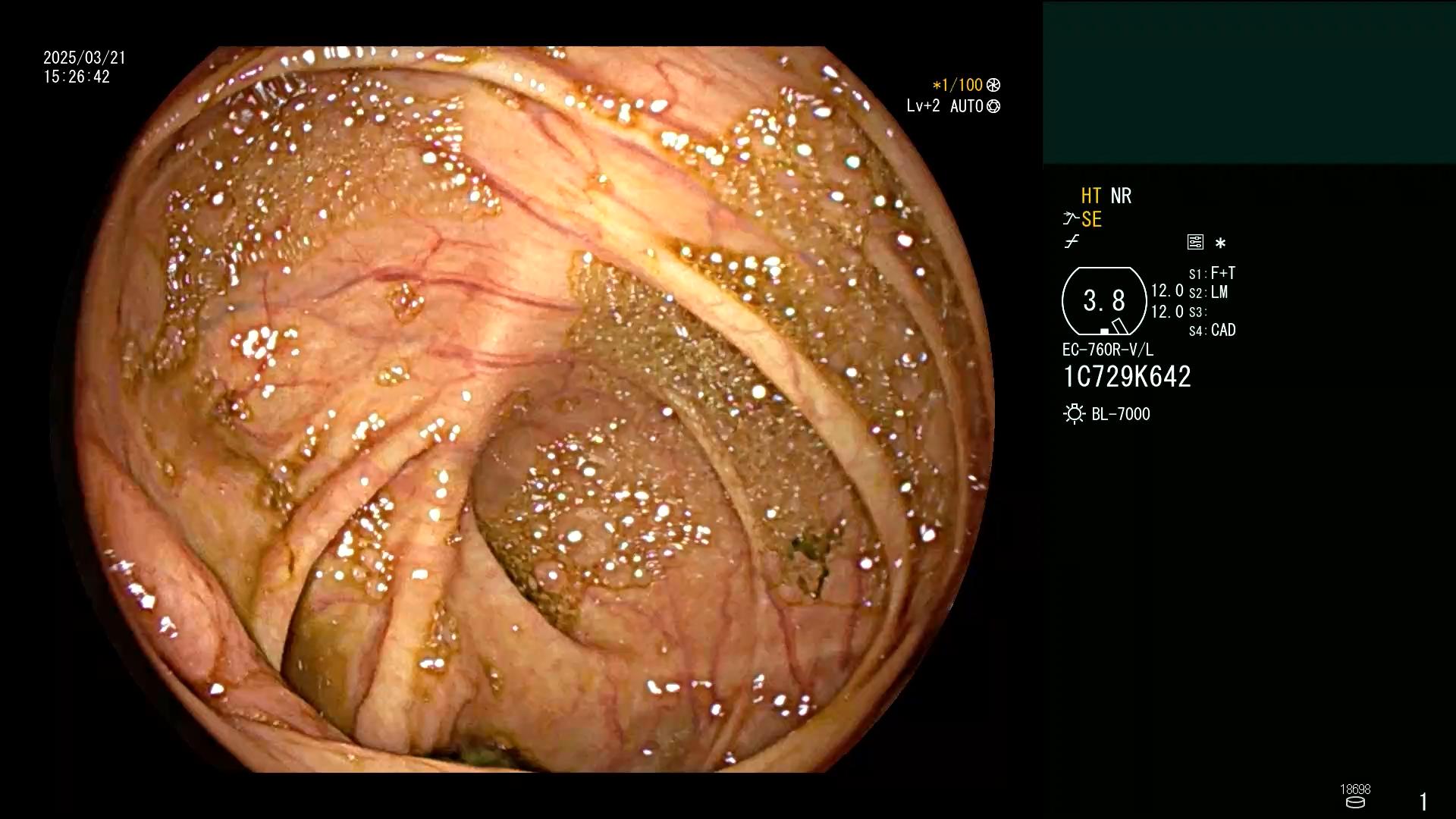Image resolution: width=1456 pixels, height=819 pixels.
Task: Click the S1: F+T switch assignment
Action: [x=1212, y=273]
